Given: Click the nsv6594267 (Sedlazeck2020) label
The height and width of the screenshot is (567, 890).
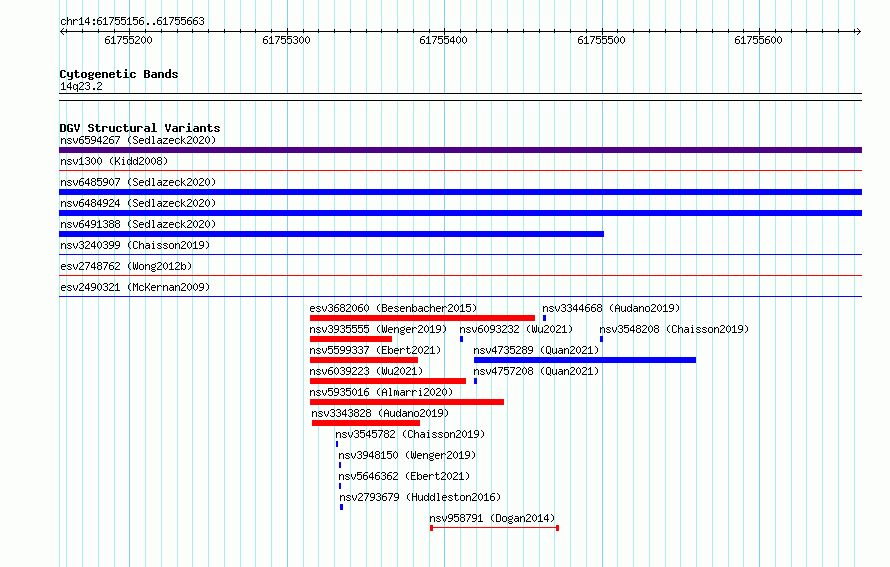Looking at the screenshot, I should [x=138, y=140].
